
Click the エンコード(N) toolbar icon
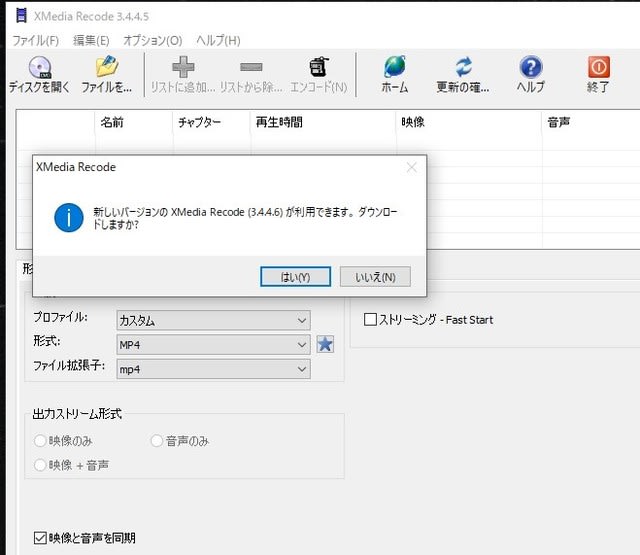tap(319, 67)
